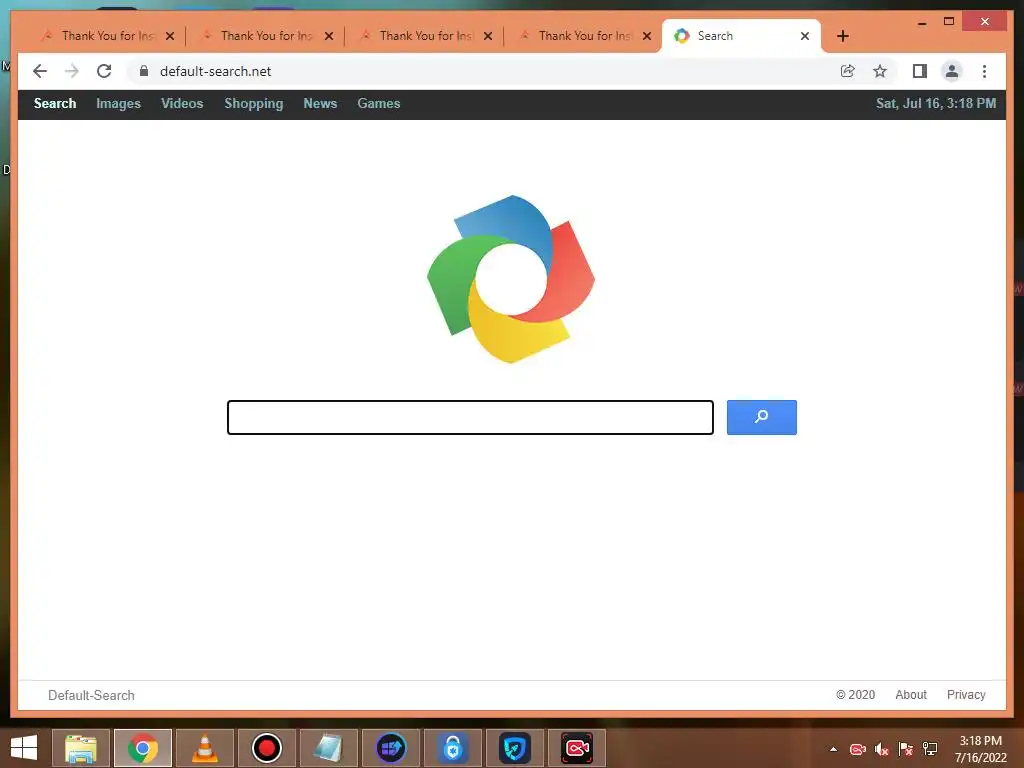Open a new tab with the plus button

842,36
